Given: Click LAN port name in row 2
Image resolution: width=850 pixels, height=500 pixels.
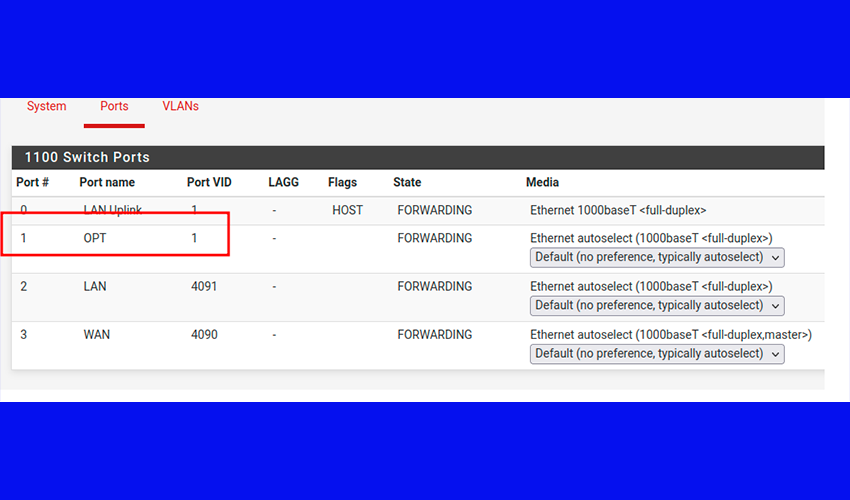Looking at the screenshot, I should point(95,286).
